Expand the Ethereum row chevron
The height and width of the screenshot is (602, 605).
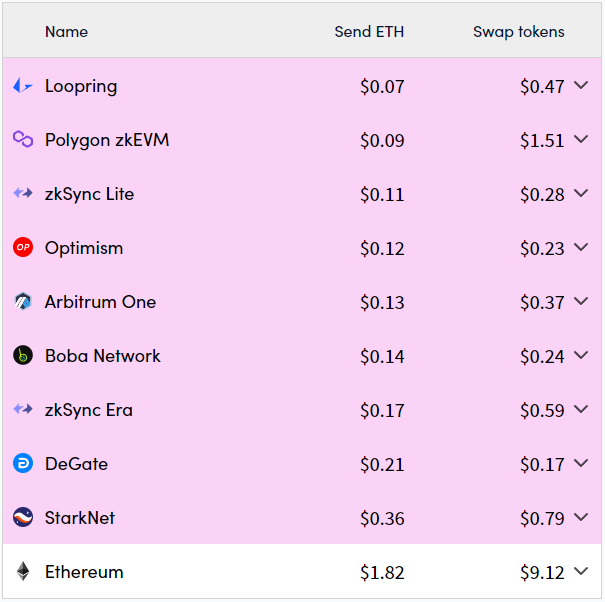(x=581, y=571)
